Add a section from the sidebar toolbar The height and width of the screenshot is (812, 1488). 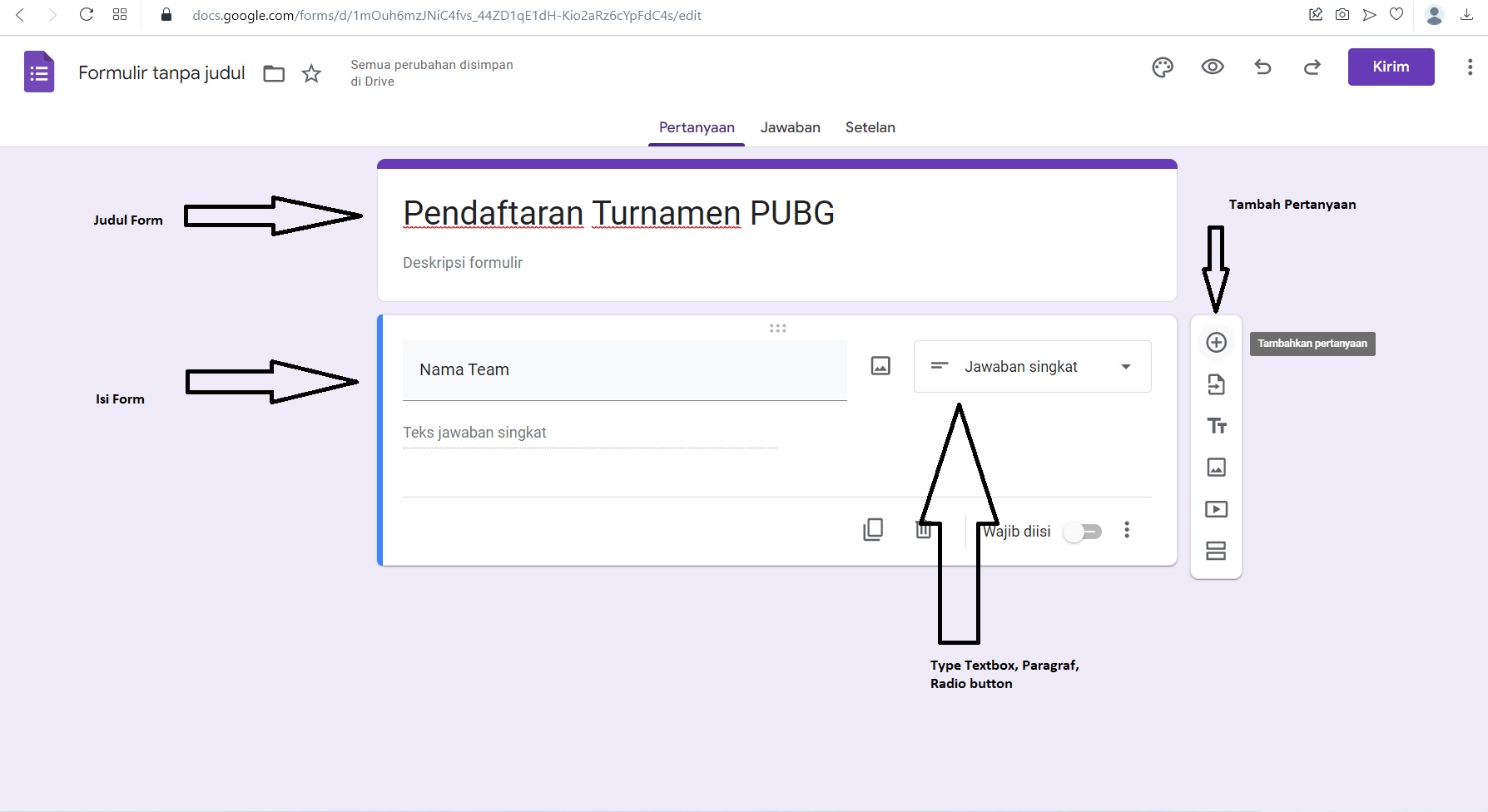(1216, 551)
